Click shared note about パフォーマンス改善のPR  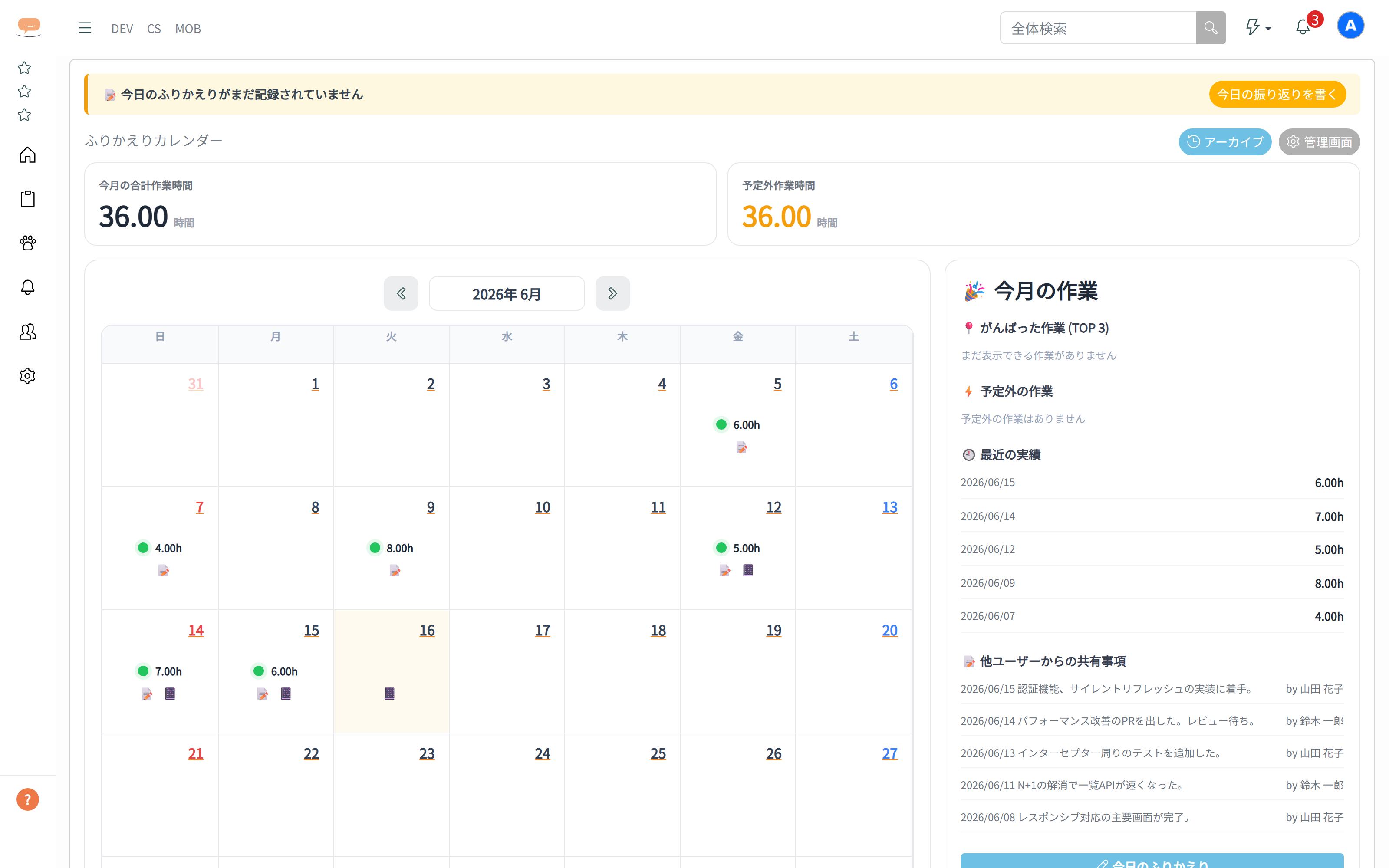[x=1152, y=721]
